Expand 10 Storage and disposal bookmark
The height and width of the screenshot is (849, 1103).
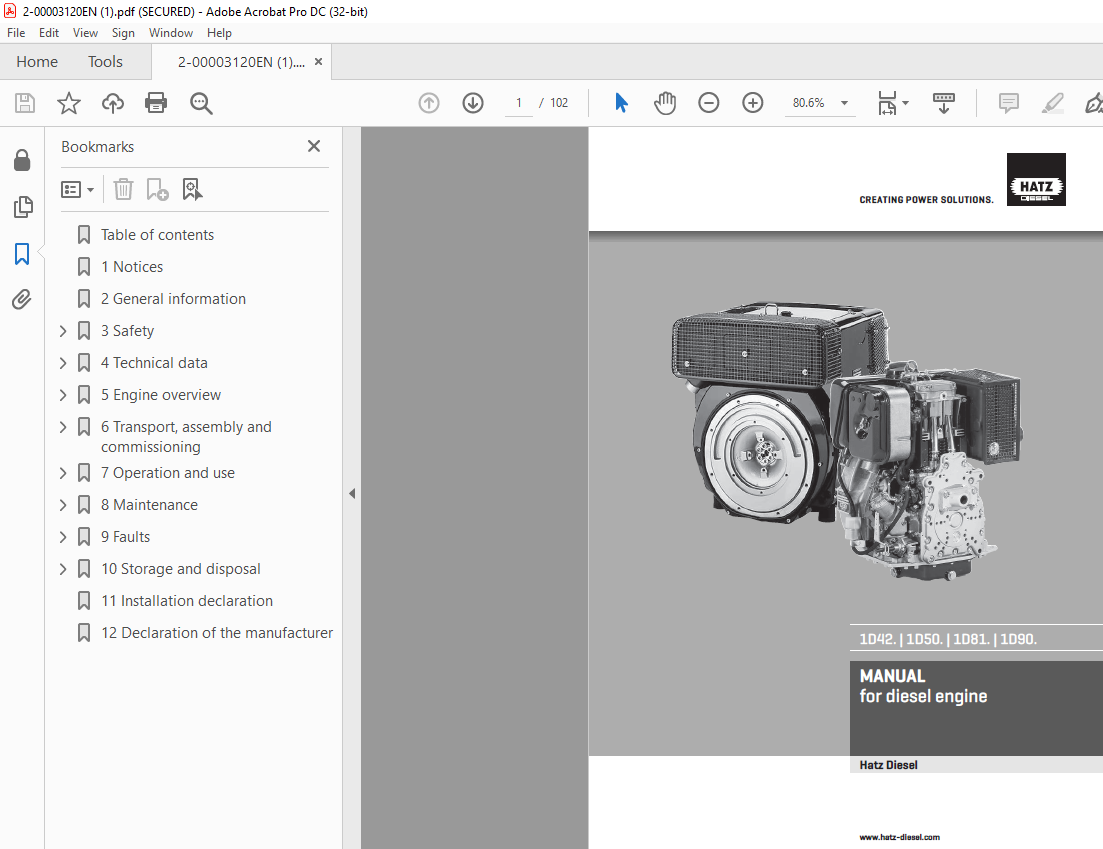(63, 569)
